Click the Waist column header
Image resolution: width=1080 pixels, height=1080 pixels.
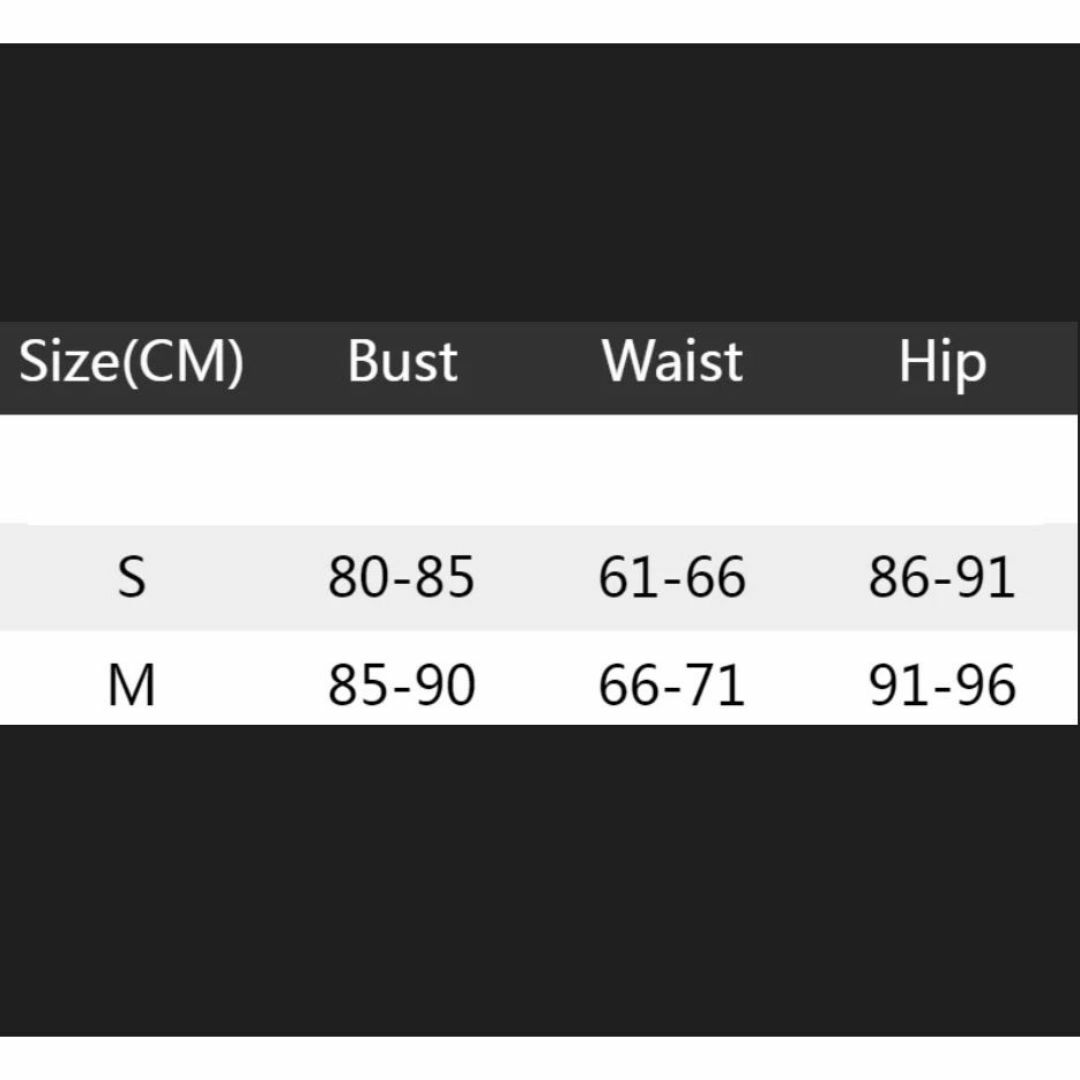pos(672,361)
